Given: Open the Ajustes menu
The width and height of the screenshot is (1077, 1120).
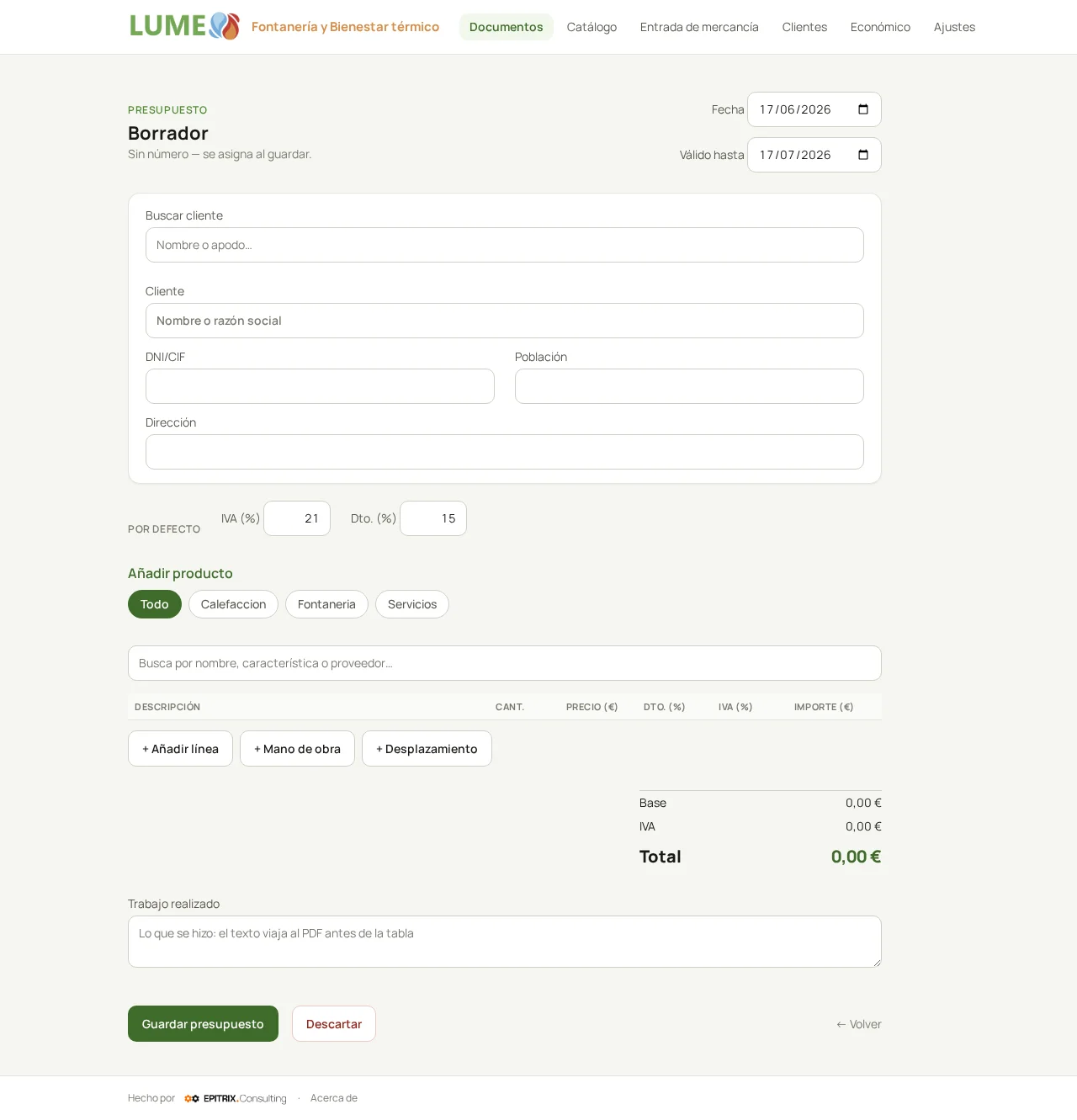Looking at the screenshot, I should pyautogui.click(x=954, y=27).
